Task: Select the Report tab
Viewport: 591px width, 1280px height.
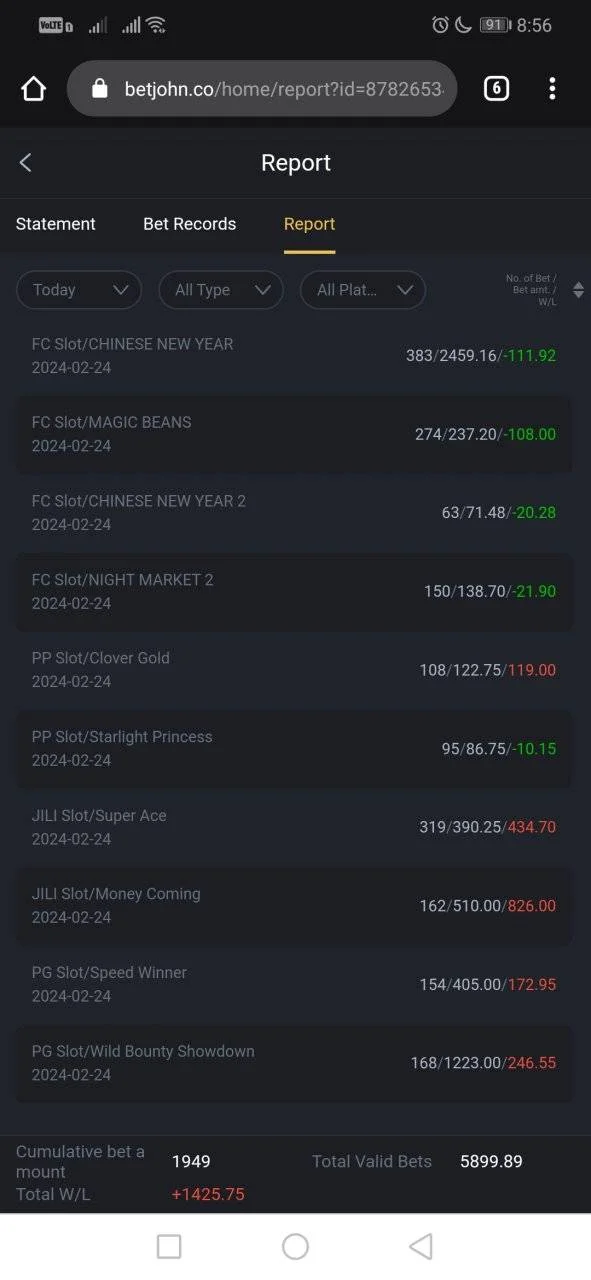Action: (309, 224)
